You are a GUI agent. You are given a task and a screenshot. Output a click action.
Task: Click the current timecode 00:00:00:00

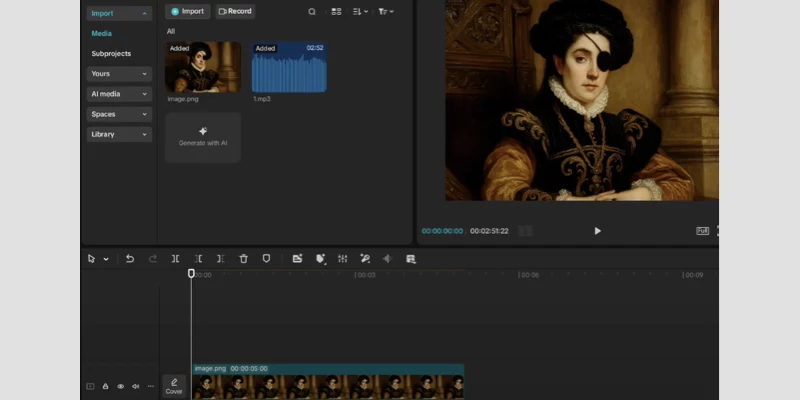click(x=442, y=231)
